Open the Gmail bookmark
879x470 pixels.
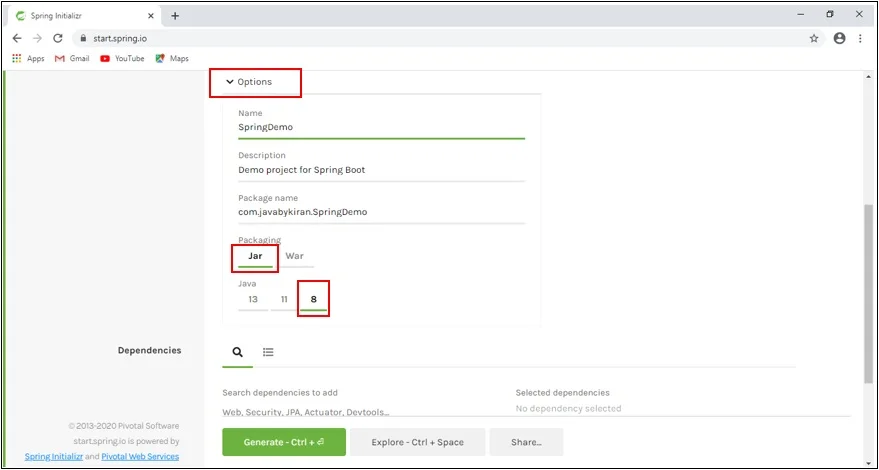click(72, 58)
